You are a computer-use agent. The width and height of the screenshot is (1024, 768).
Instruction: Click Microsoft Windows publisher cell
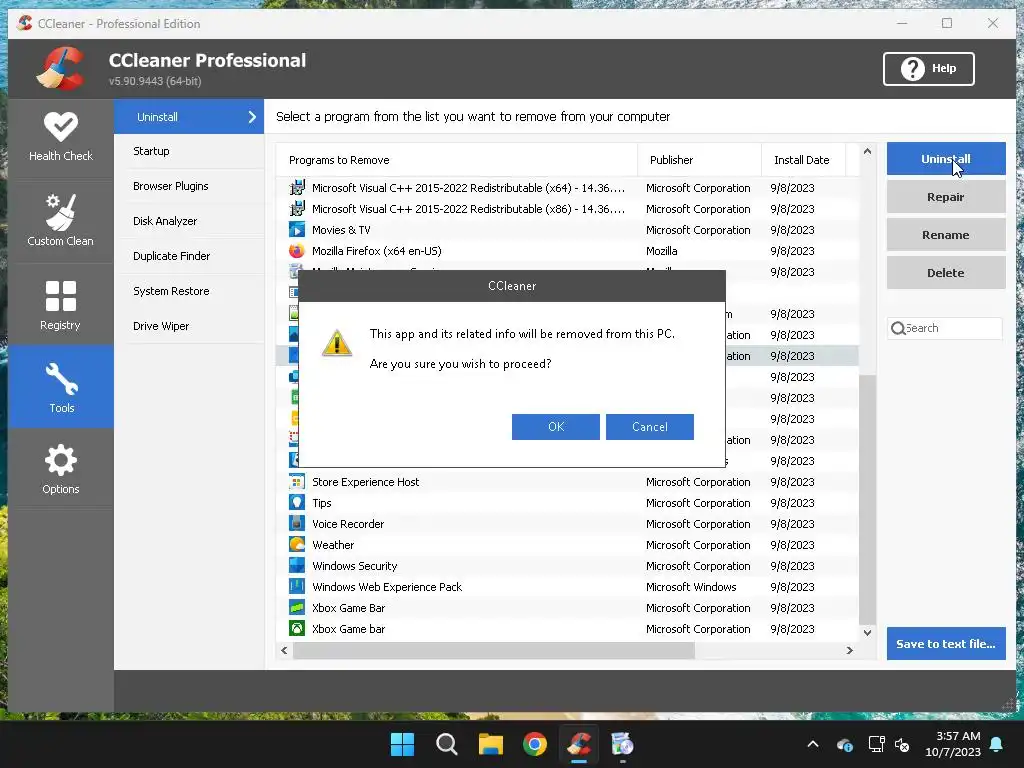coord(691,586)
